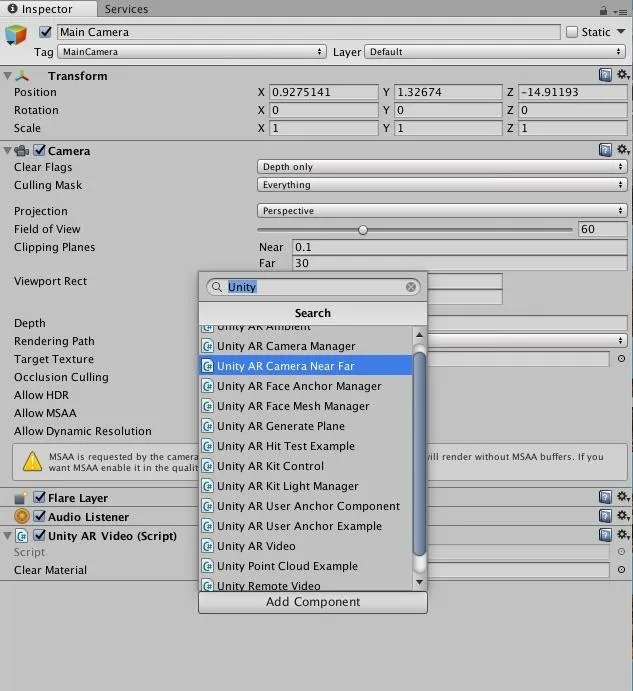Enable the Static checkbox
Viewport: 633px width, 691px height.
tap(572, 32)
